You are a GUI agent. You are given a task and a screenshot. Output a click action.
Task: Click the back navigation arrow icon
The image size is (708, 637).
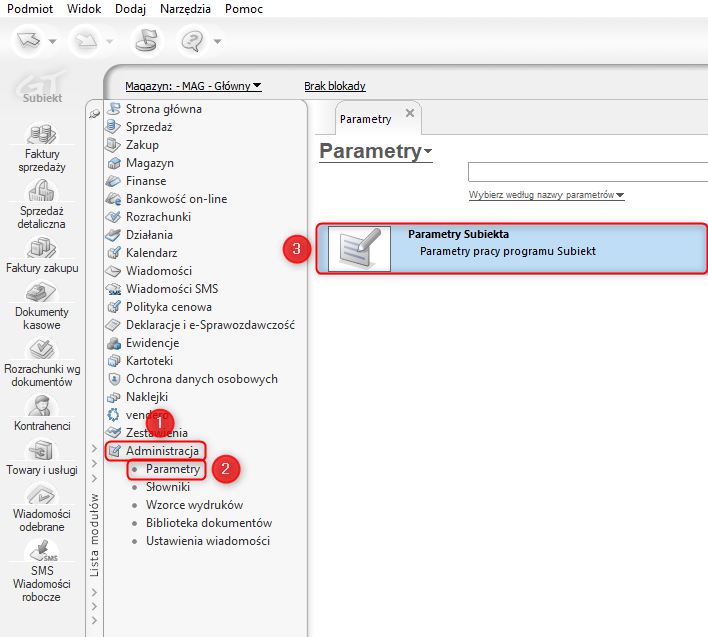coord(28,41)
